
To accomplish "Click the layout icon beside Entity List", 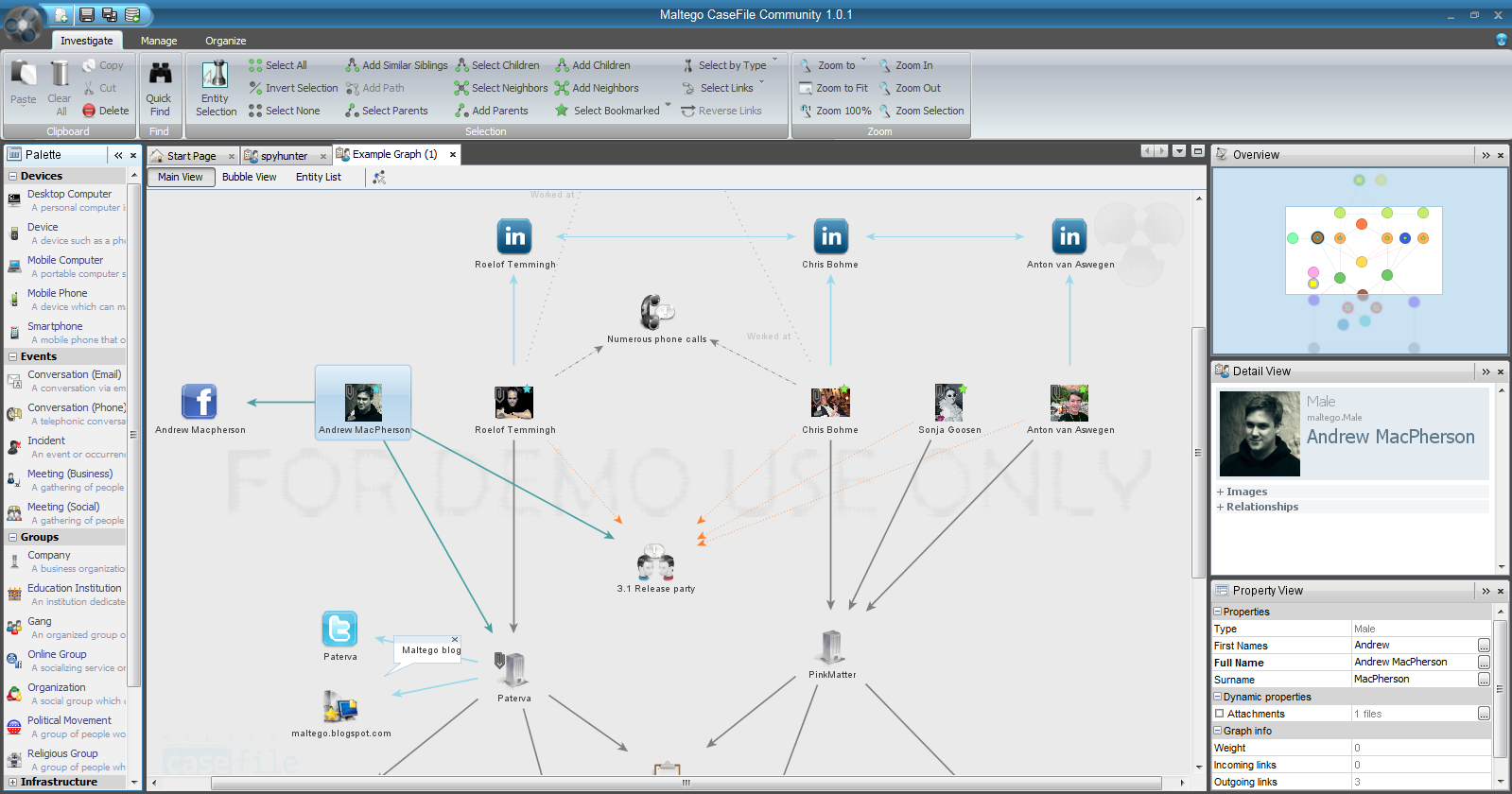I will tap(379, 177).
